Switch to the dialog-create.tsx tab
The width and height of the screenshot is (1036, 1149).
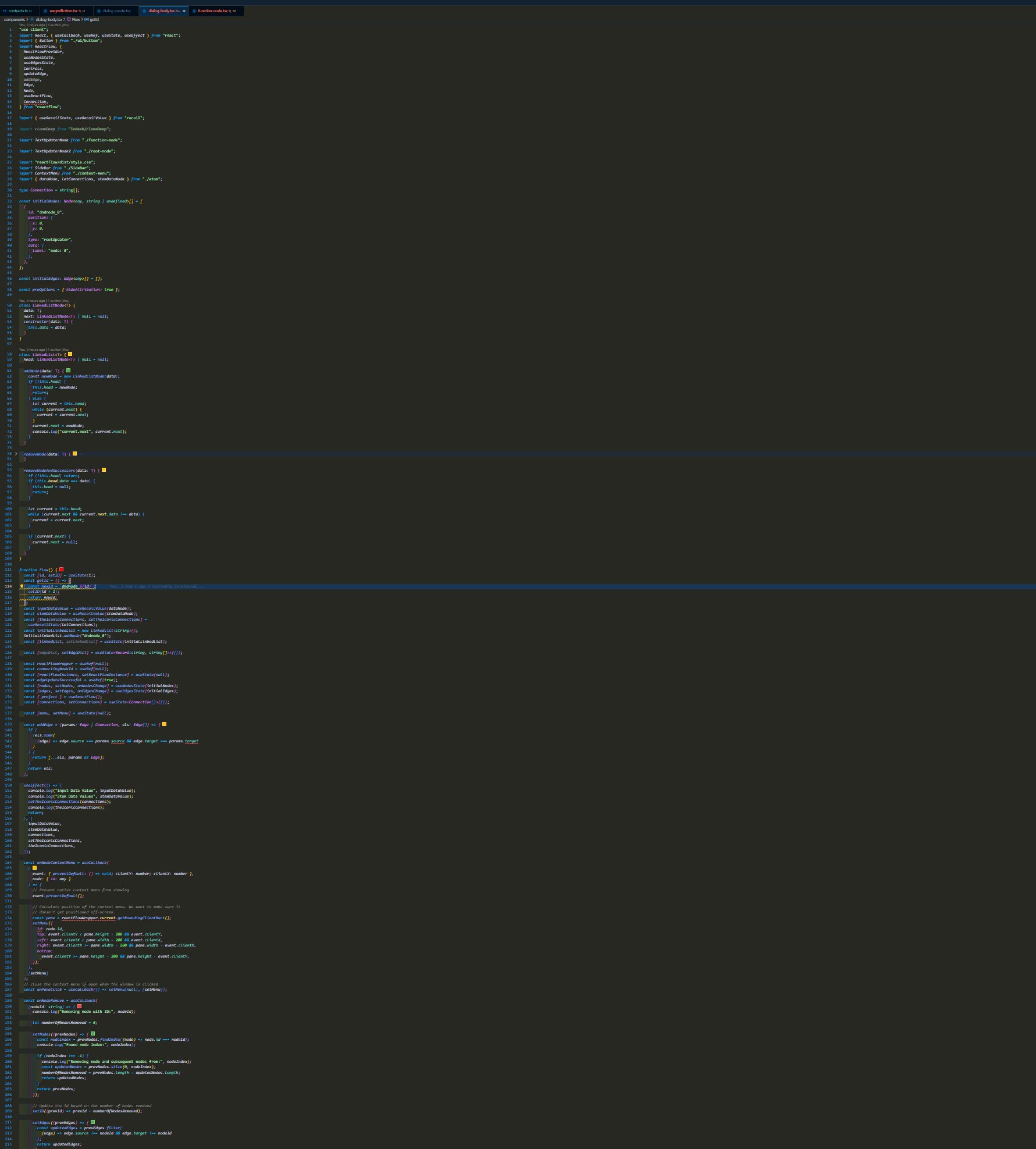coord(116,11)
